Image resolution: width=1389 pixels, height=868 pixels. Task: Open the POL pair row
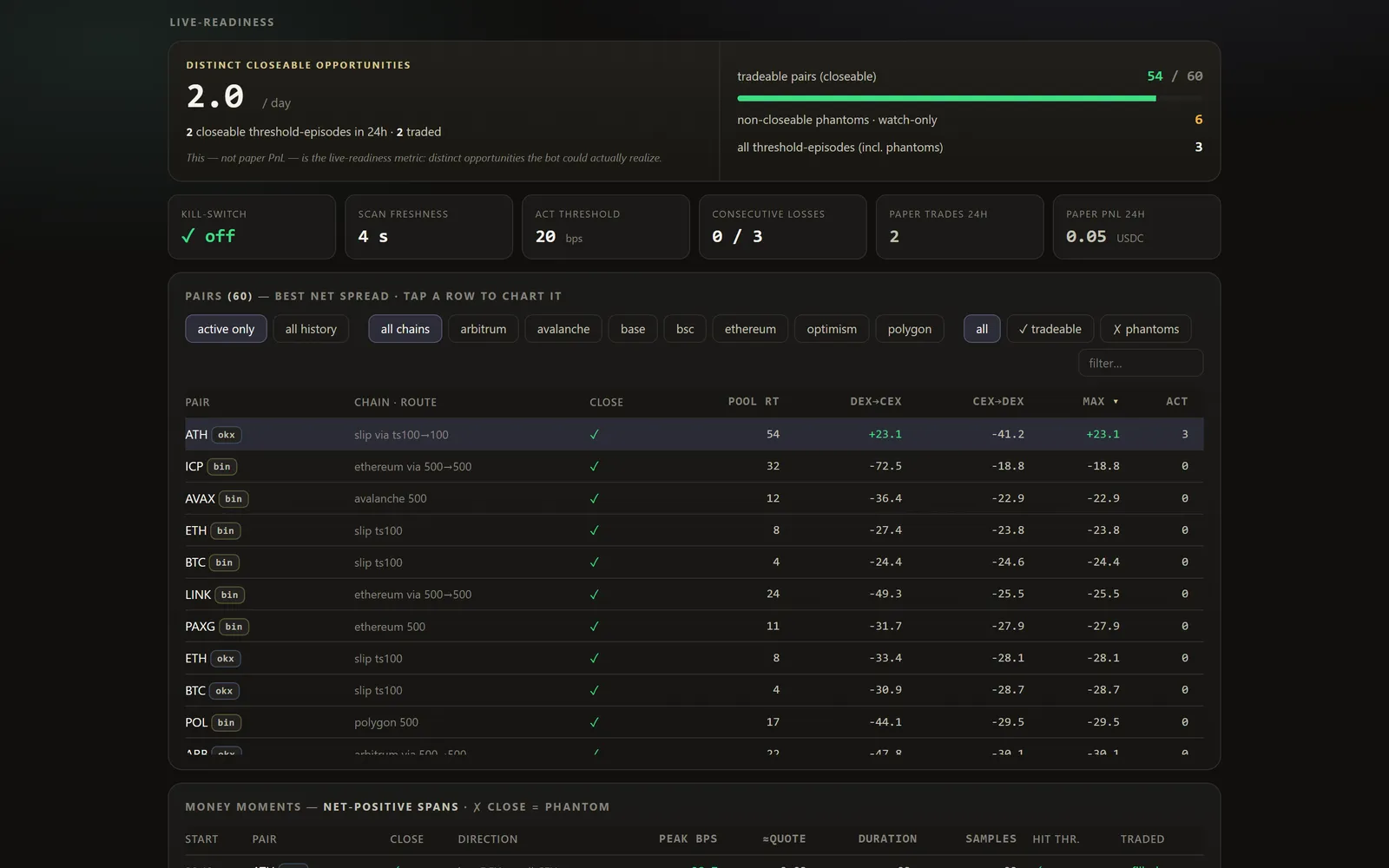694,721
